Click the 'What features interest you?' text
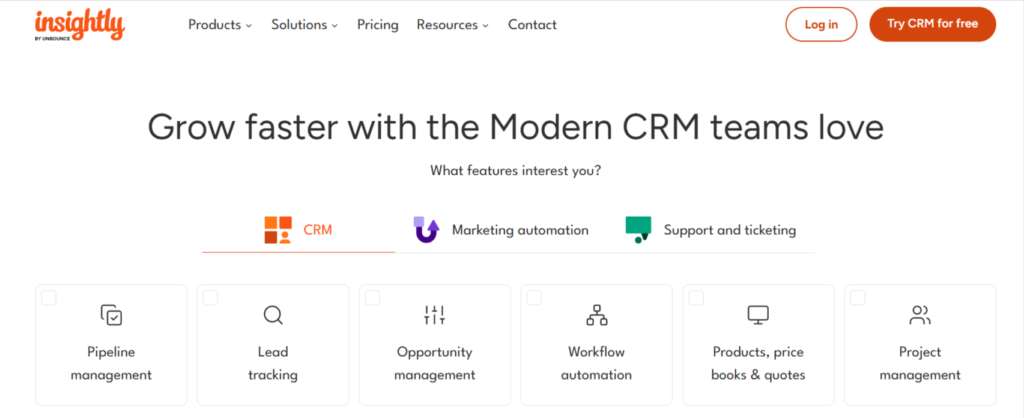 click(x=515, y=171)
